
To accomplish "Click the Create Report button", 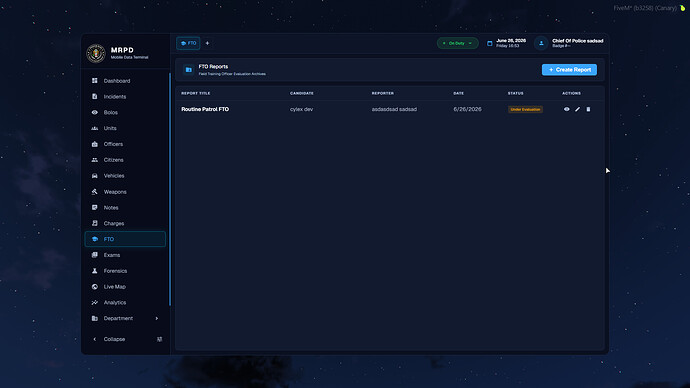I will point(569,70).
